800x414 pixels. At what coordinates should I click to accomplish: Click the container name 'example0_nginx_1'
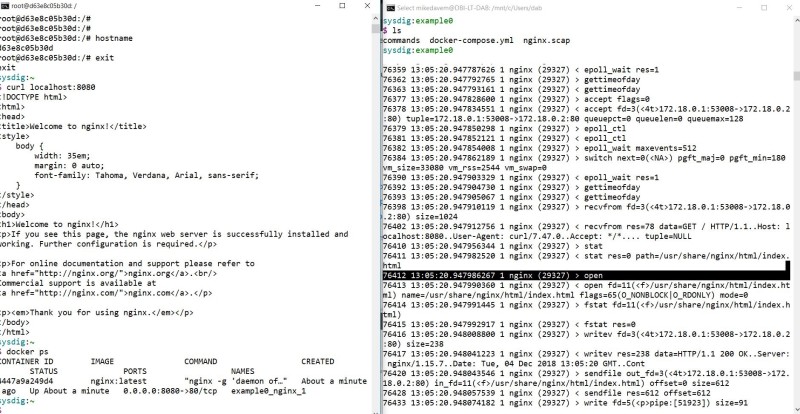pos(268,391)
